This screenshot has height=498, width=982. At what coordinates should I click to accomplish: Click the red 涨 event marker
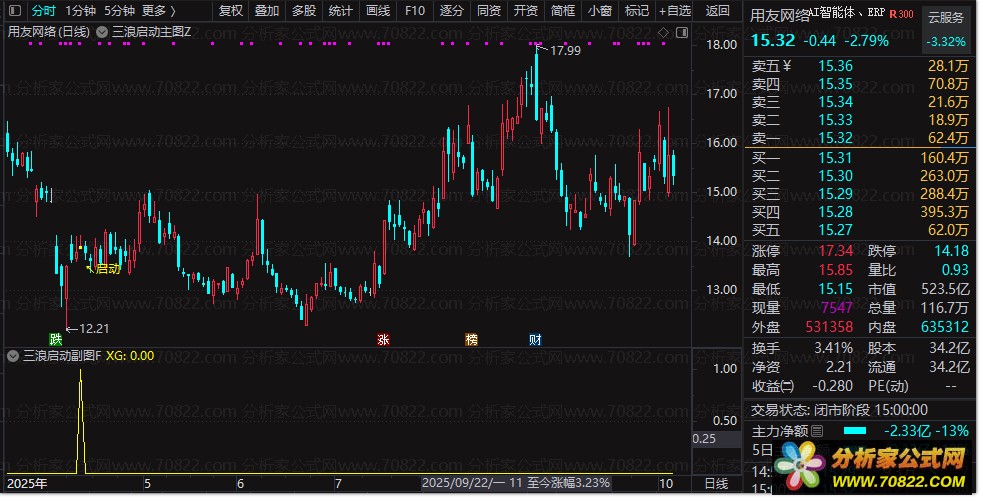383,340
